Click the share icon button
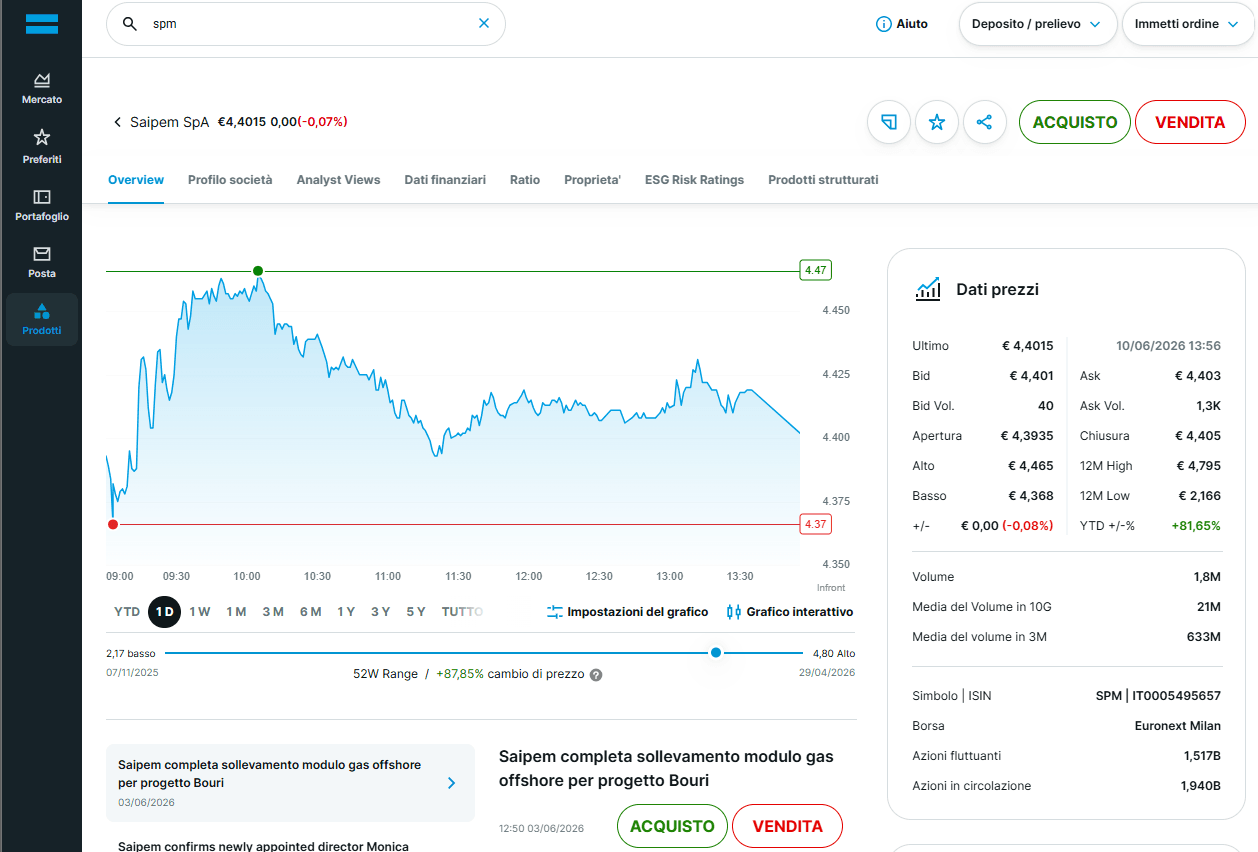Viewport: 1258px width, 852px height. [x=985, y=122]
